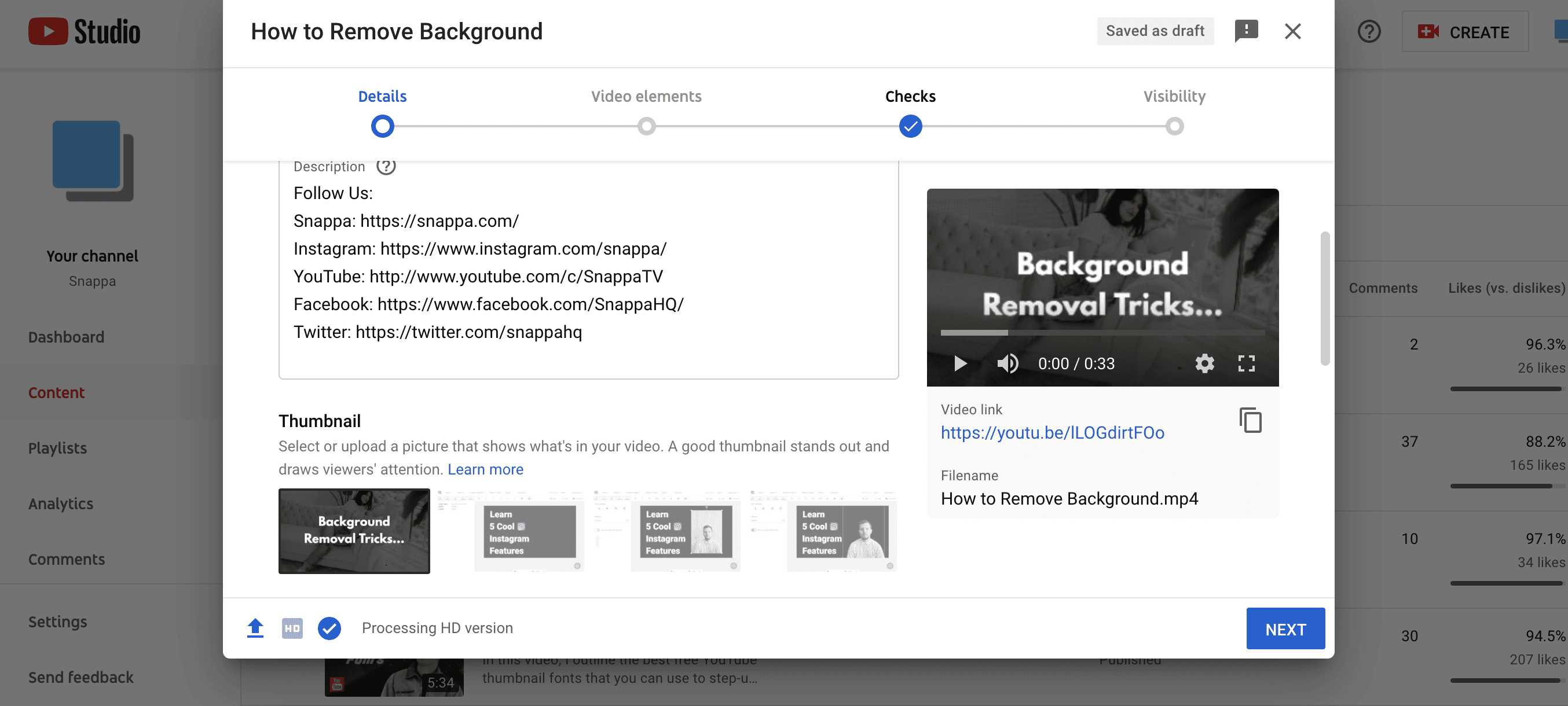Click the 96.3% likes value
Viewport: 1568px width, 706px height.
point(1544,344)
